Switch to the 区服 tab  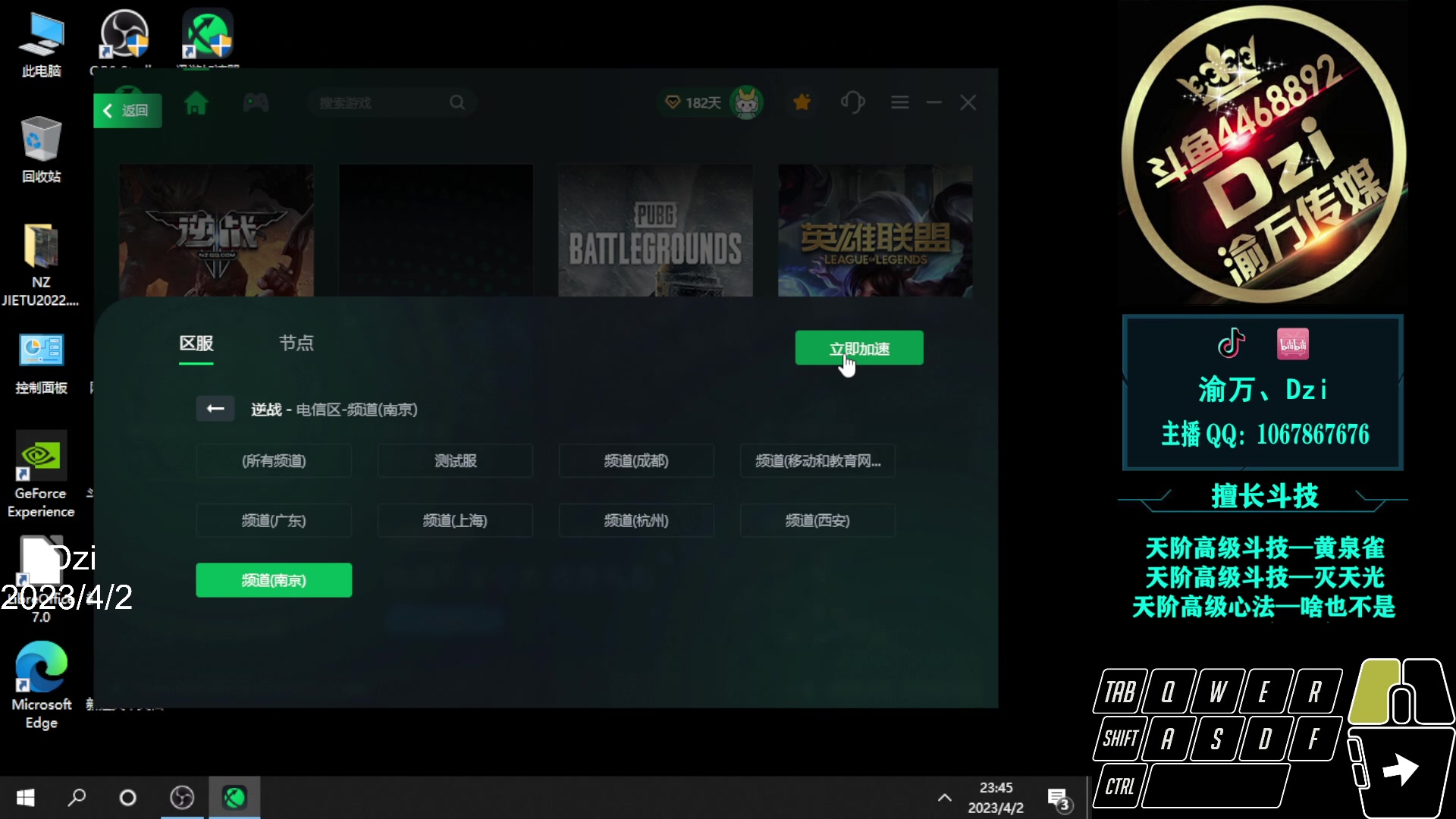(x=196, y=344)
